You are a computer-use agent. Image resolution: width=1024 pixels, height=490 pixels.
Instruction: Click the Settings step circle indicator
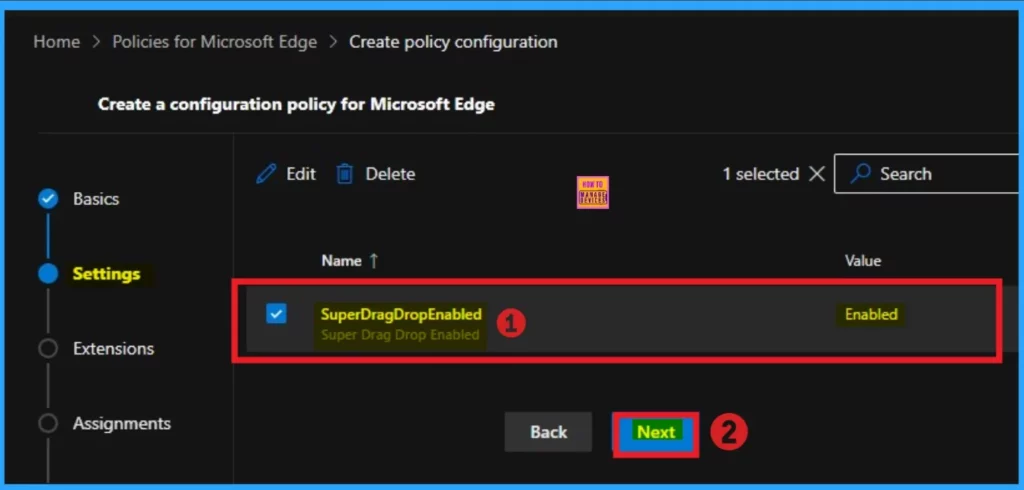click(x=48, y=274)
